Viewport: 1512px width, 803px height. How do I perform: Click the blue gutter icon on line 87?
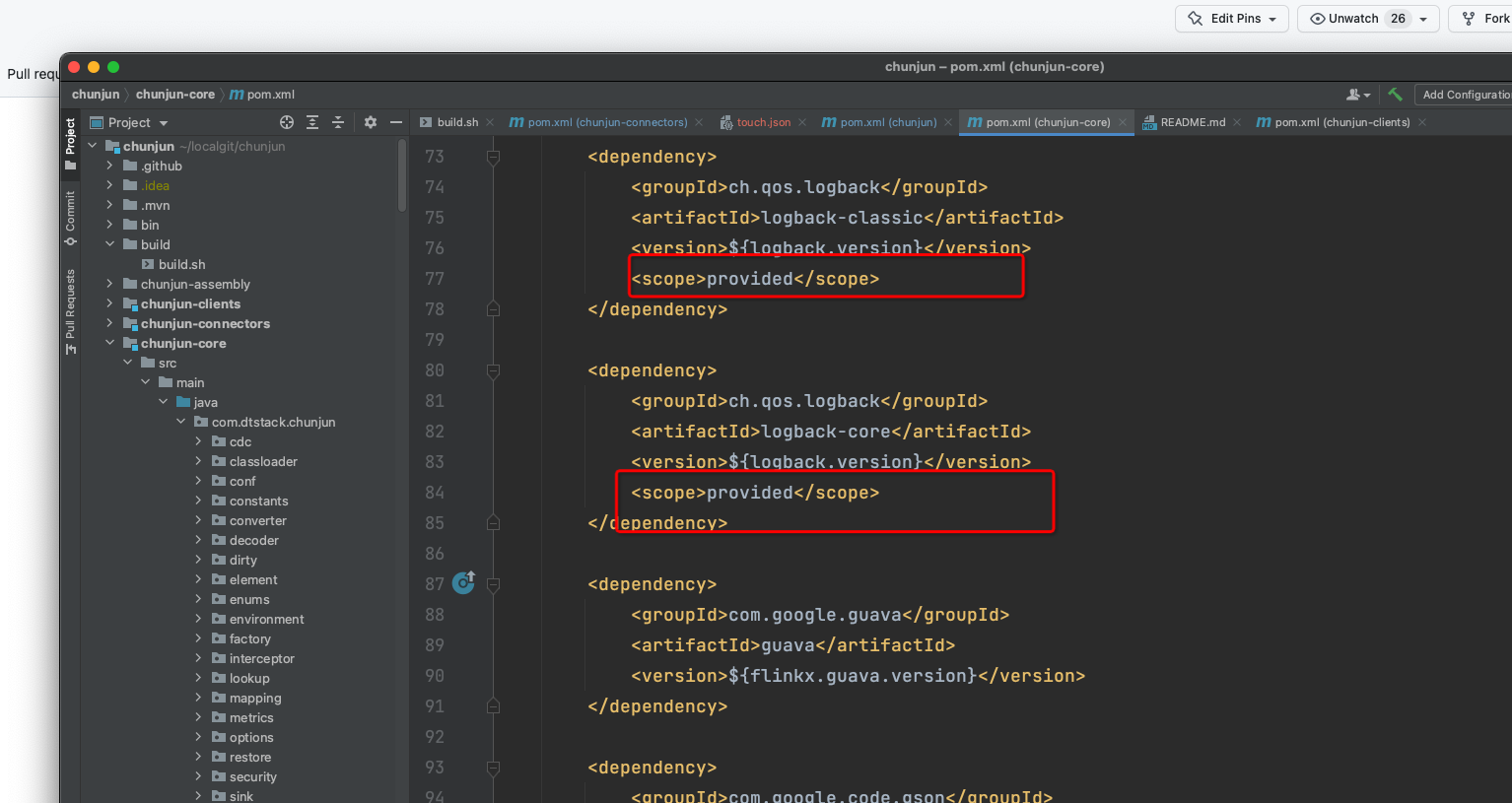click(x=463, y=582)
